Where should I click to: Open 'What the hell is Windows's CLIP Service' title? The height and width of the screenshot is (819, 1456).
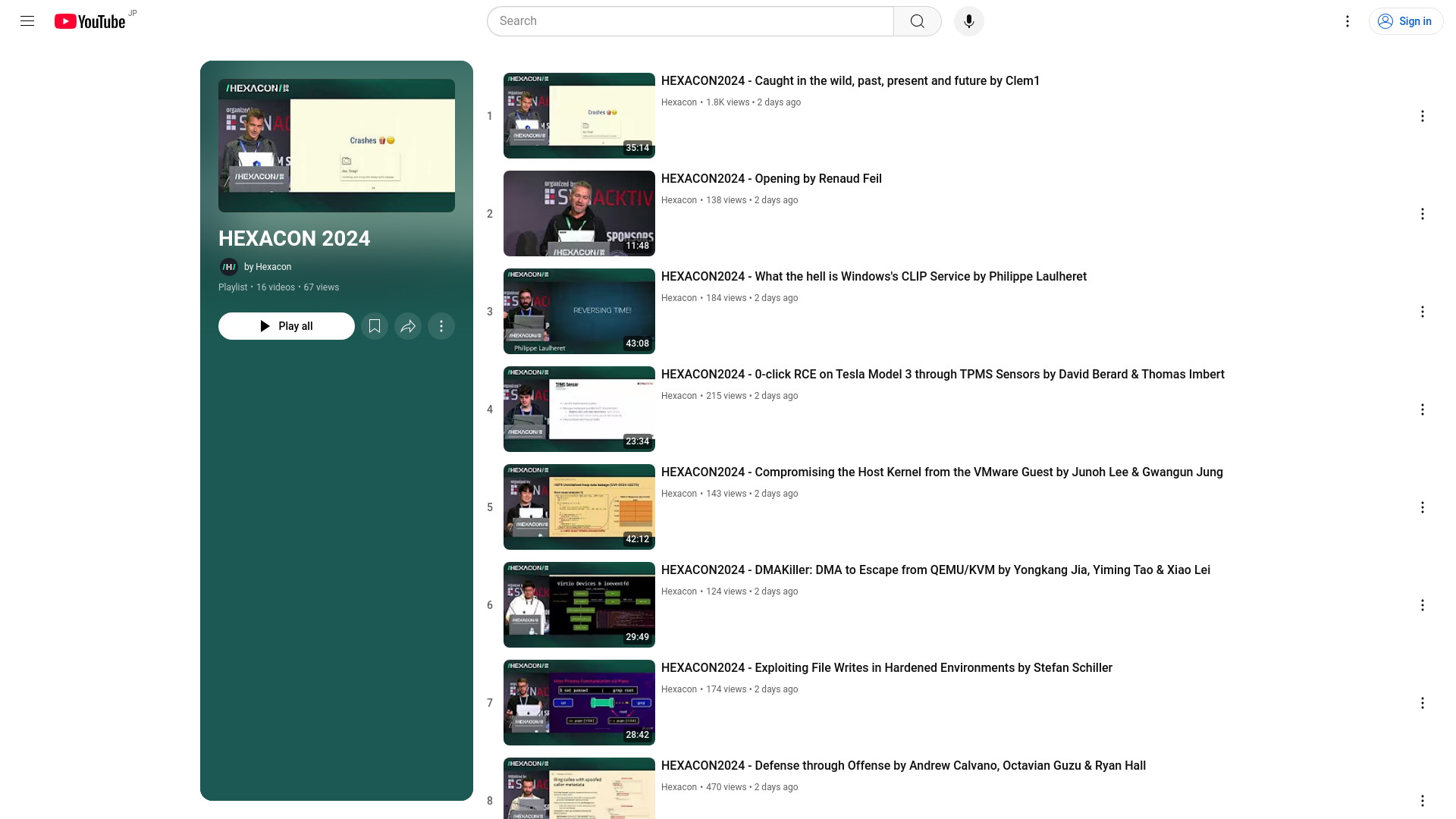tap(874, 277)
